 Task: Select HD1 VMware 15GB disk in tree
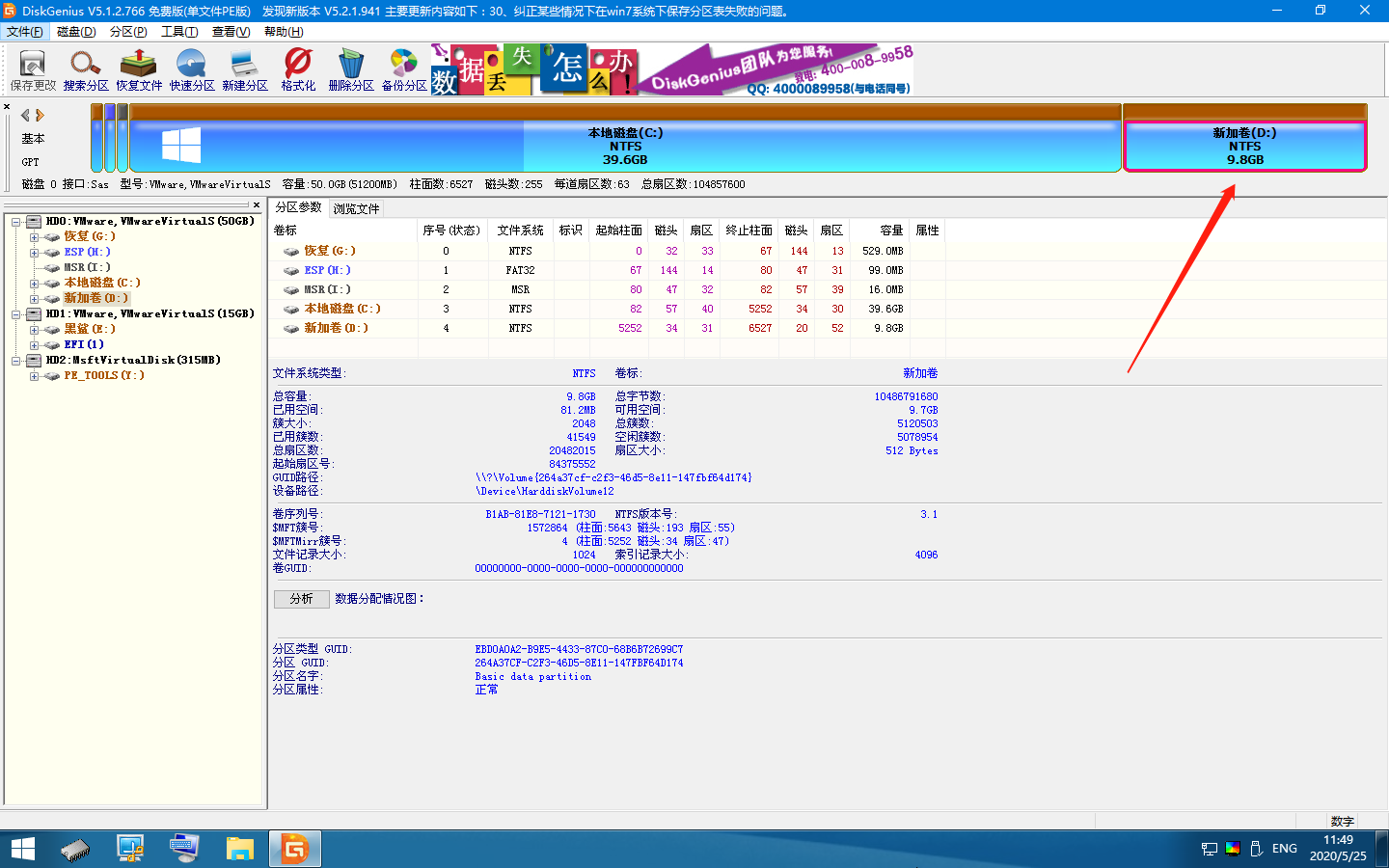pos(150,313)
